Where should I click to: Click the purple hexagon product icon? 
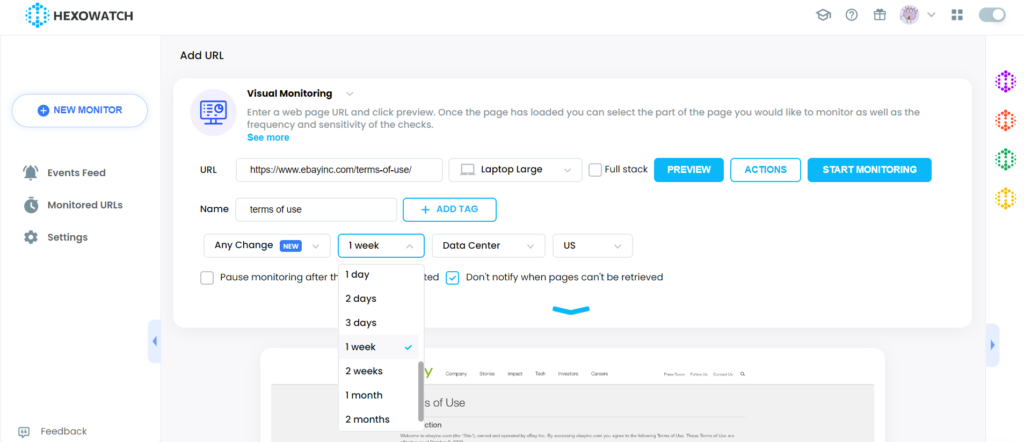[1005, 82]
